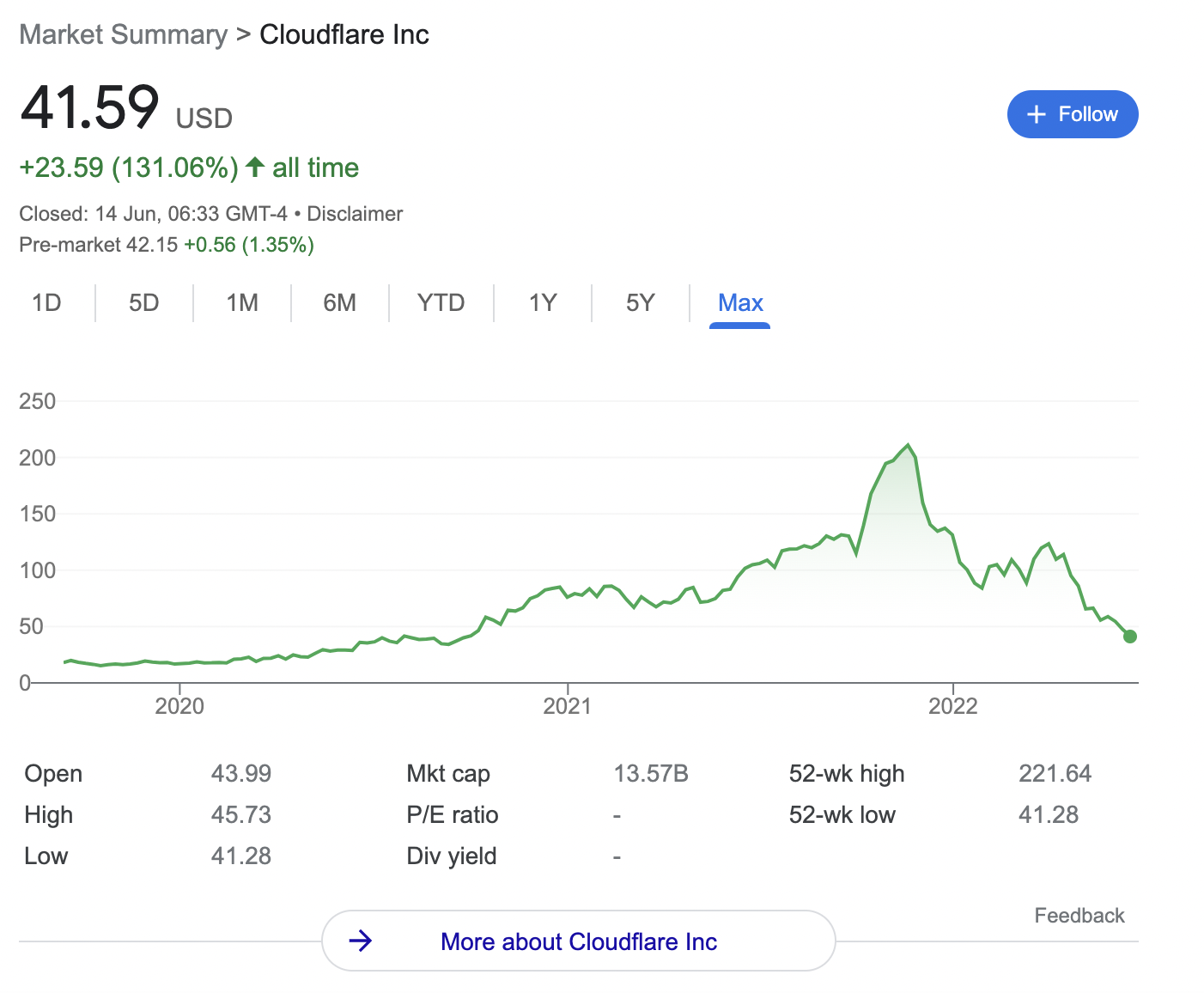Choose the 5Y range tab
1204x993 pixels.
pyautogui.click(x=641, y=302)
